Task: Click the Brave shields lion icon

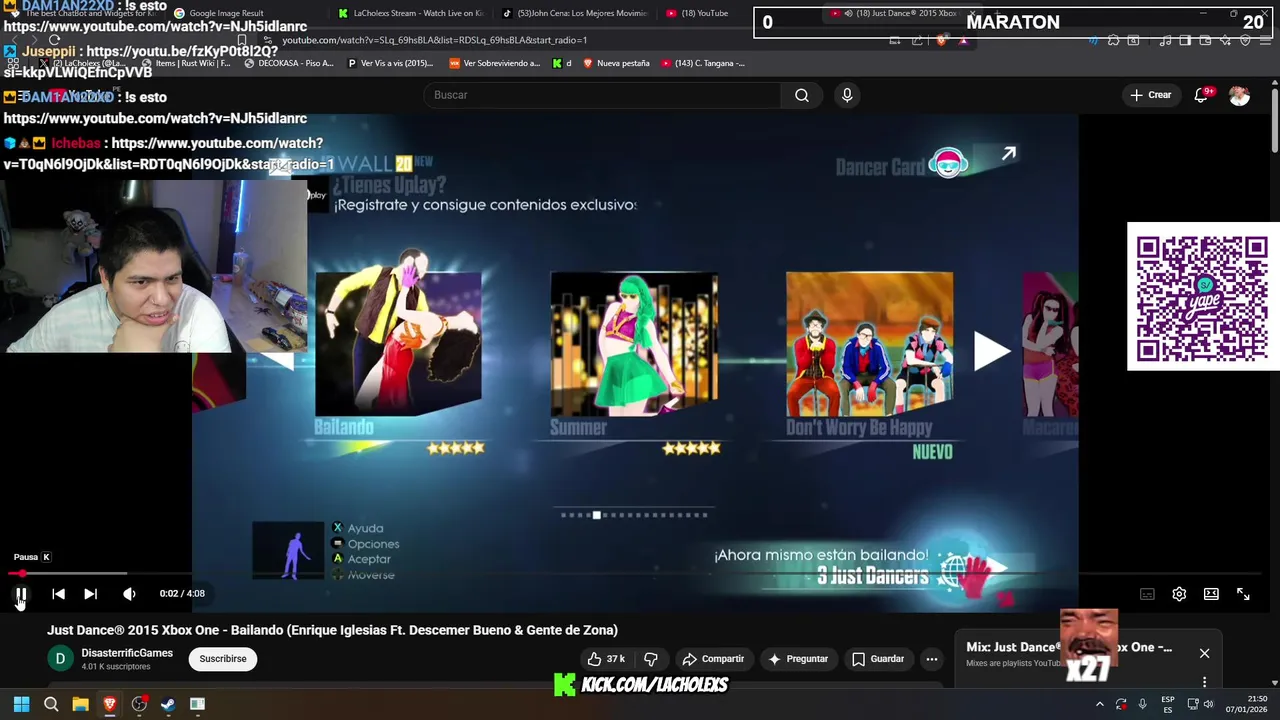Action: 941,40
